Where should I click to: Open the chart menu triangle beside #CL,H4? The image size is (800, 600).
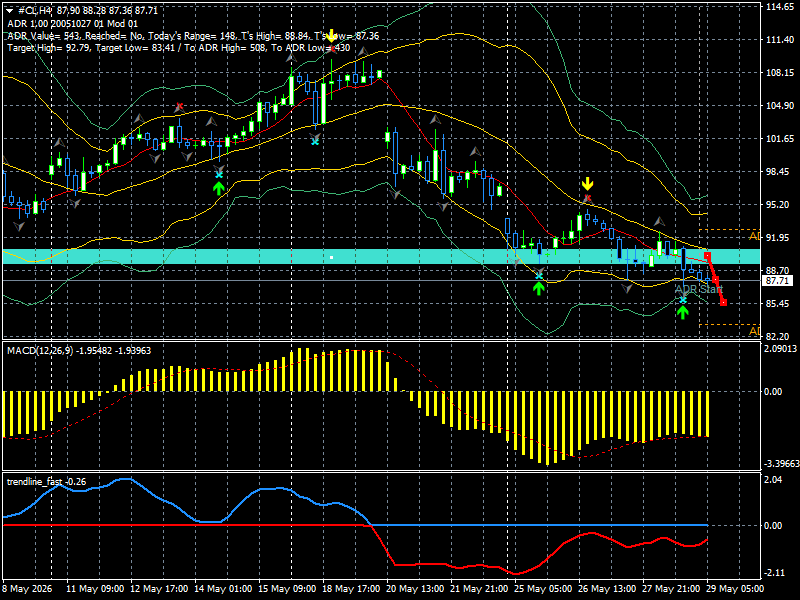click(10, 10)
